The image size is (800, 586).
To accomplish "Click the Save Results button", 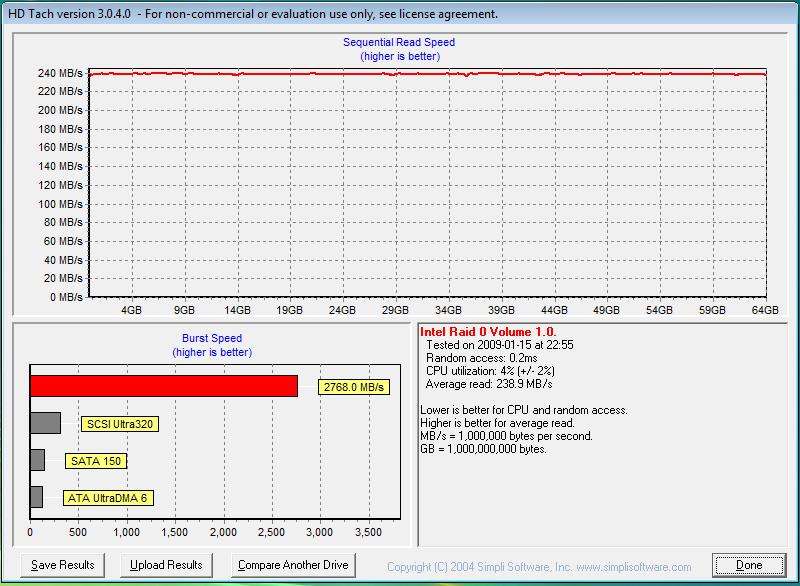I will pyautogui.click(x=62, y=565).
